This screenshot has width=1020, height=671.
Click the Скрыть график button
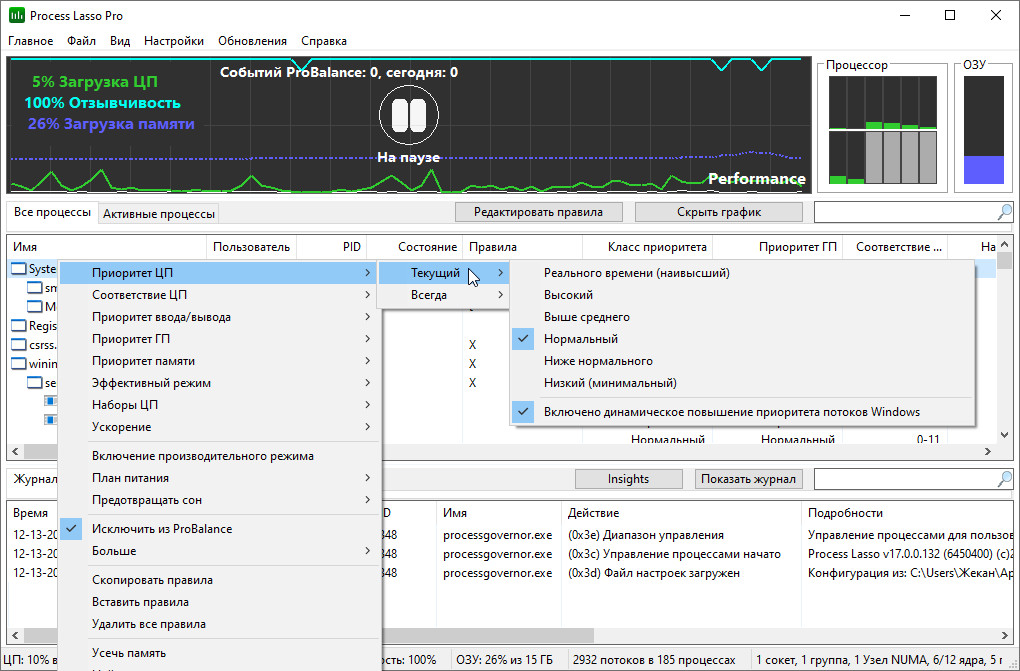point(718,212)
